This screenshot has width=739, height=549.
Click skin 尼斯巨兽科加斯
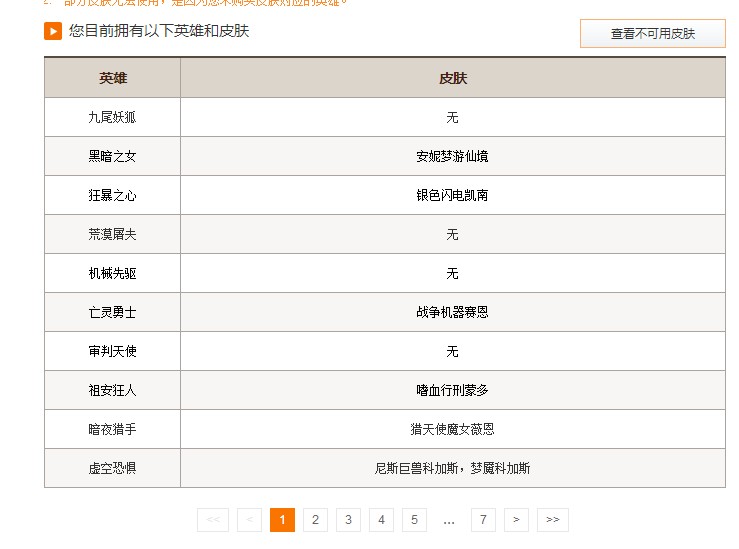tap(417, 468)
